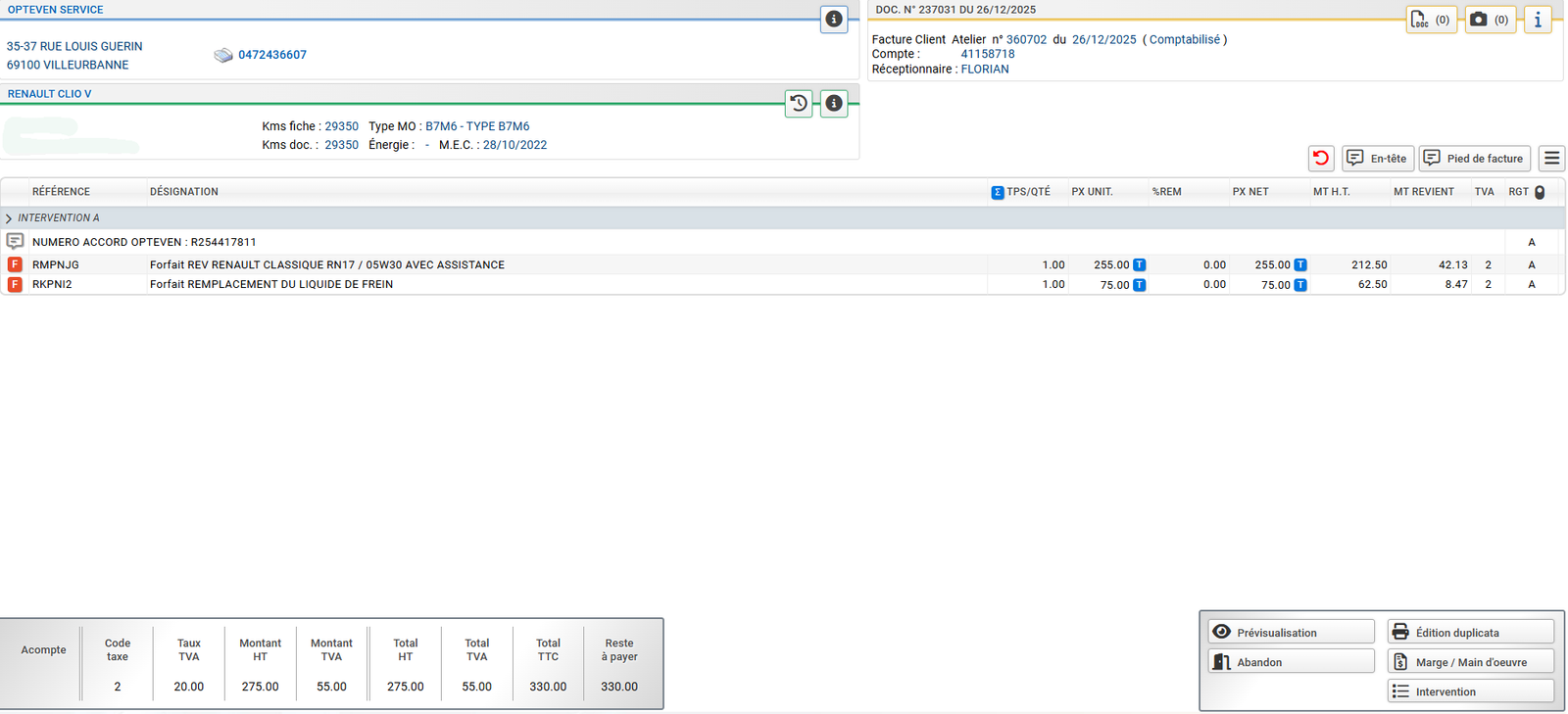Click the RGT column pin icon

(1540, 192)
